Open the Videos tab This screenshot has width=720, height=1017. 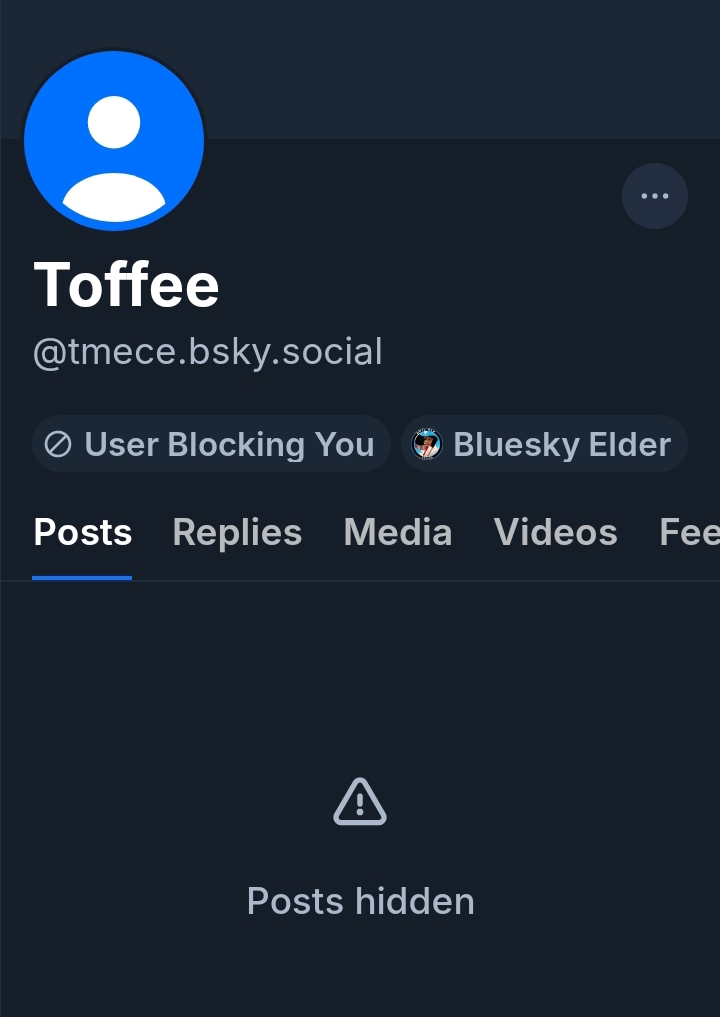tap(555, 533)
